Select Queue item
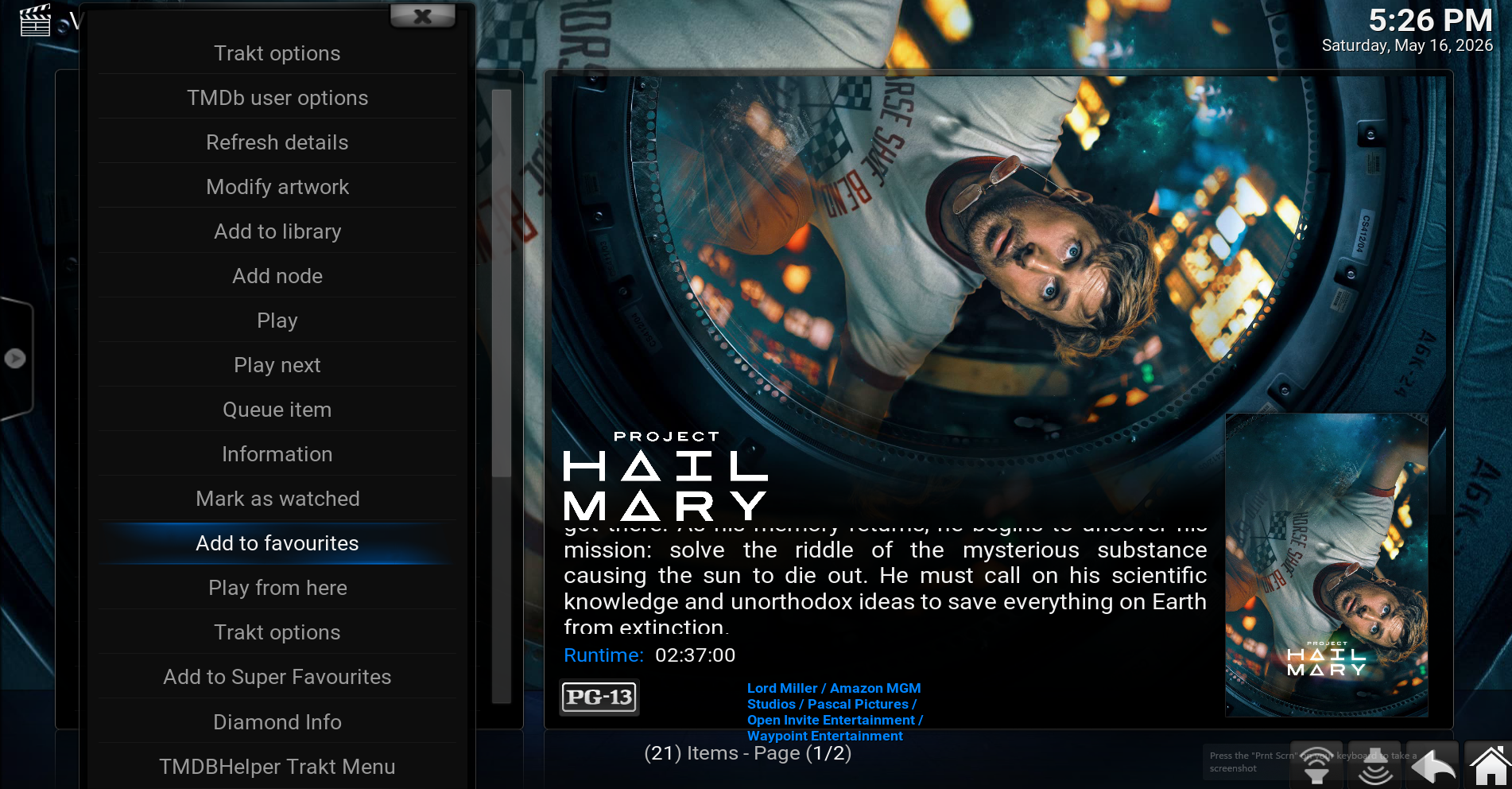The width and height of the screenshot is (1512, 789). pos(277,410)
